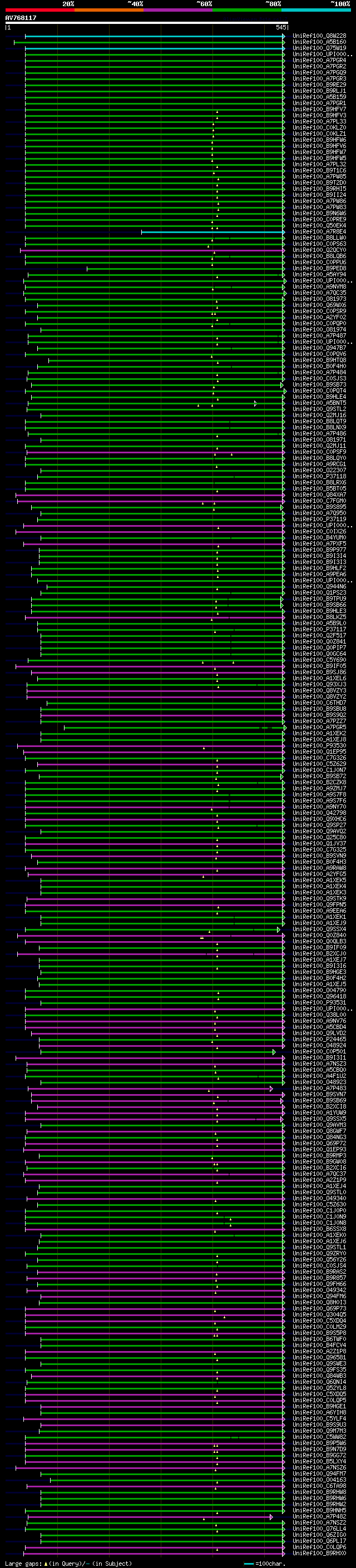
Task: Click the UniRef100_B9RHX0 label
Action: 319,1554
